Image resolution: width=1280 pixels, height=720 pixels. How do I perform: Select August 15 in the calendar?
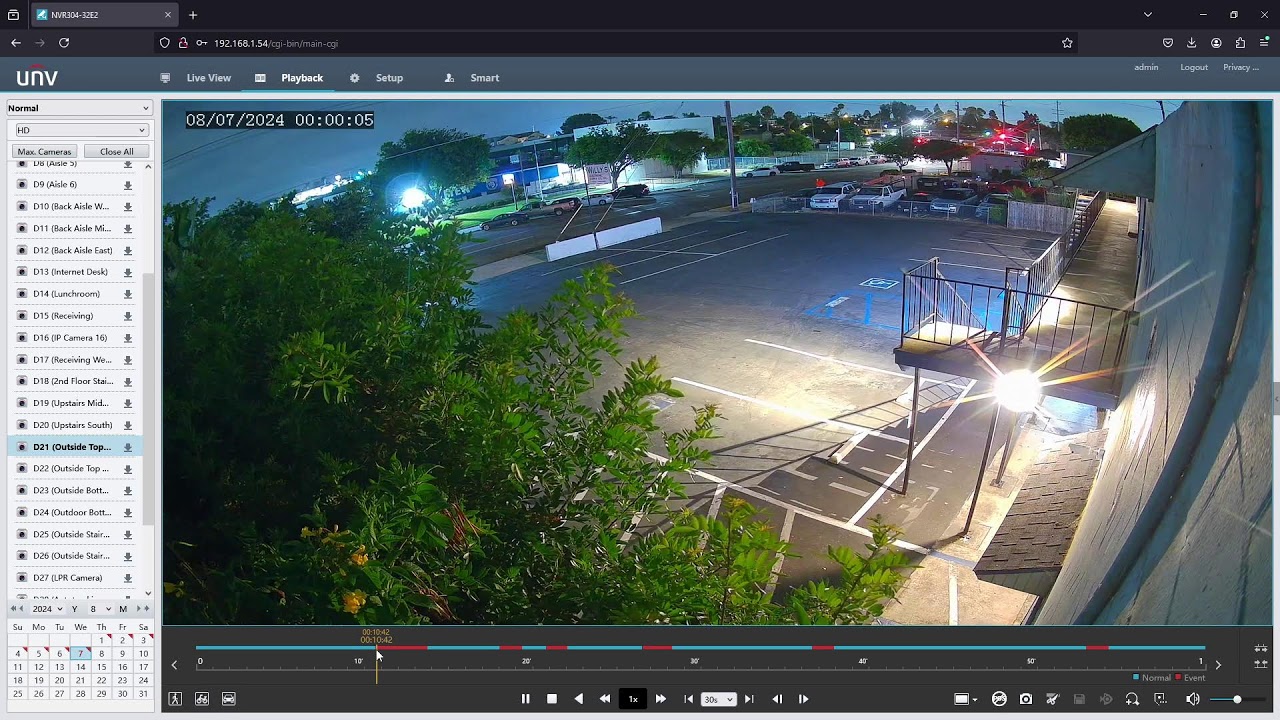tap(101, 667)
